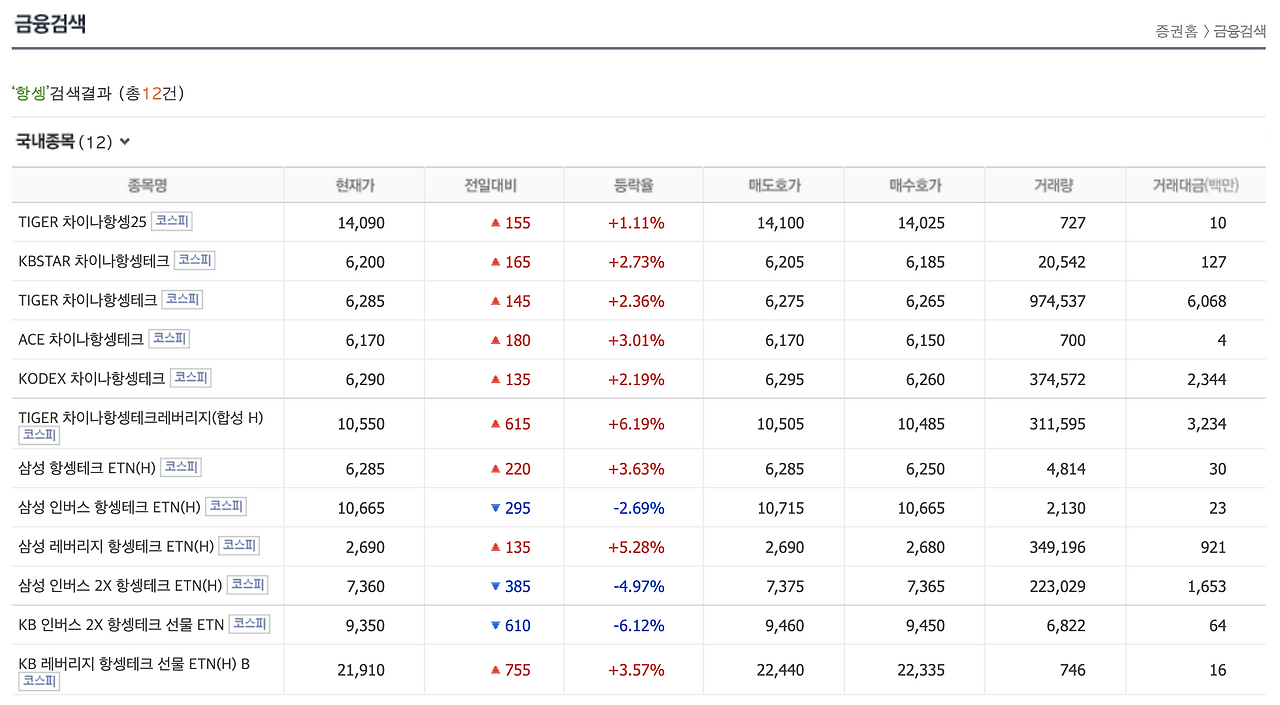1280x705 pixels.
Task: Click the down triangle for KB 인버스 2X 항셍테크 선물 ETN
Action: pos(494,624)
